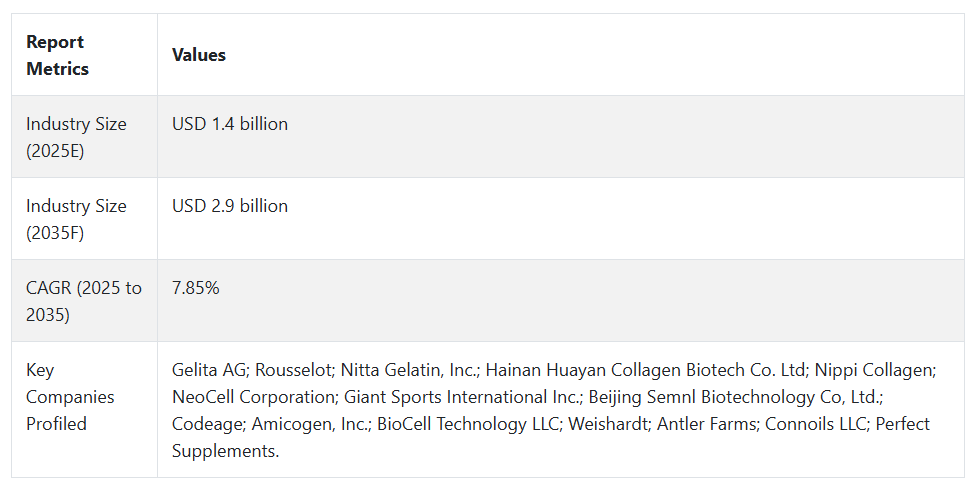Screen dimensions: 977x478
Task: Select NeoCell Corporation text
Action: coord(254,397)
